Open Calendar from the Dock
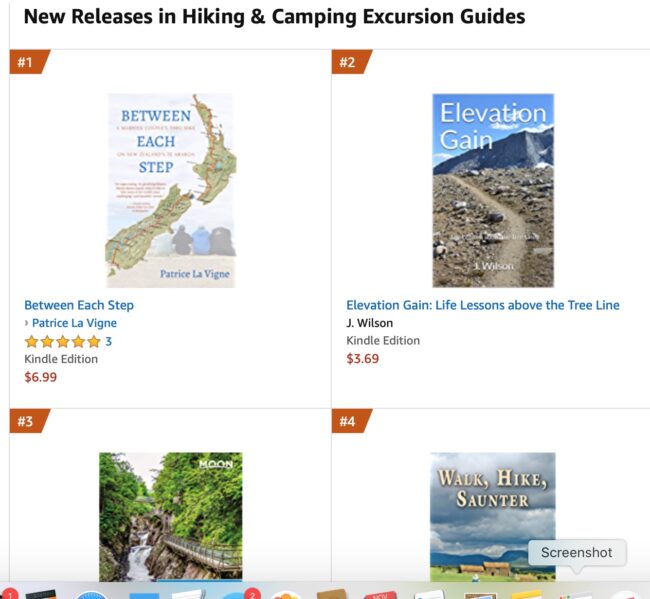This screenshot has width=650, height=599. (380, 594)
